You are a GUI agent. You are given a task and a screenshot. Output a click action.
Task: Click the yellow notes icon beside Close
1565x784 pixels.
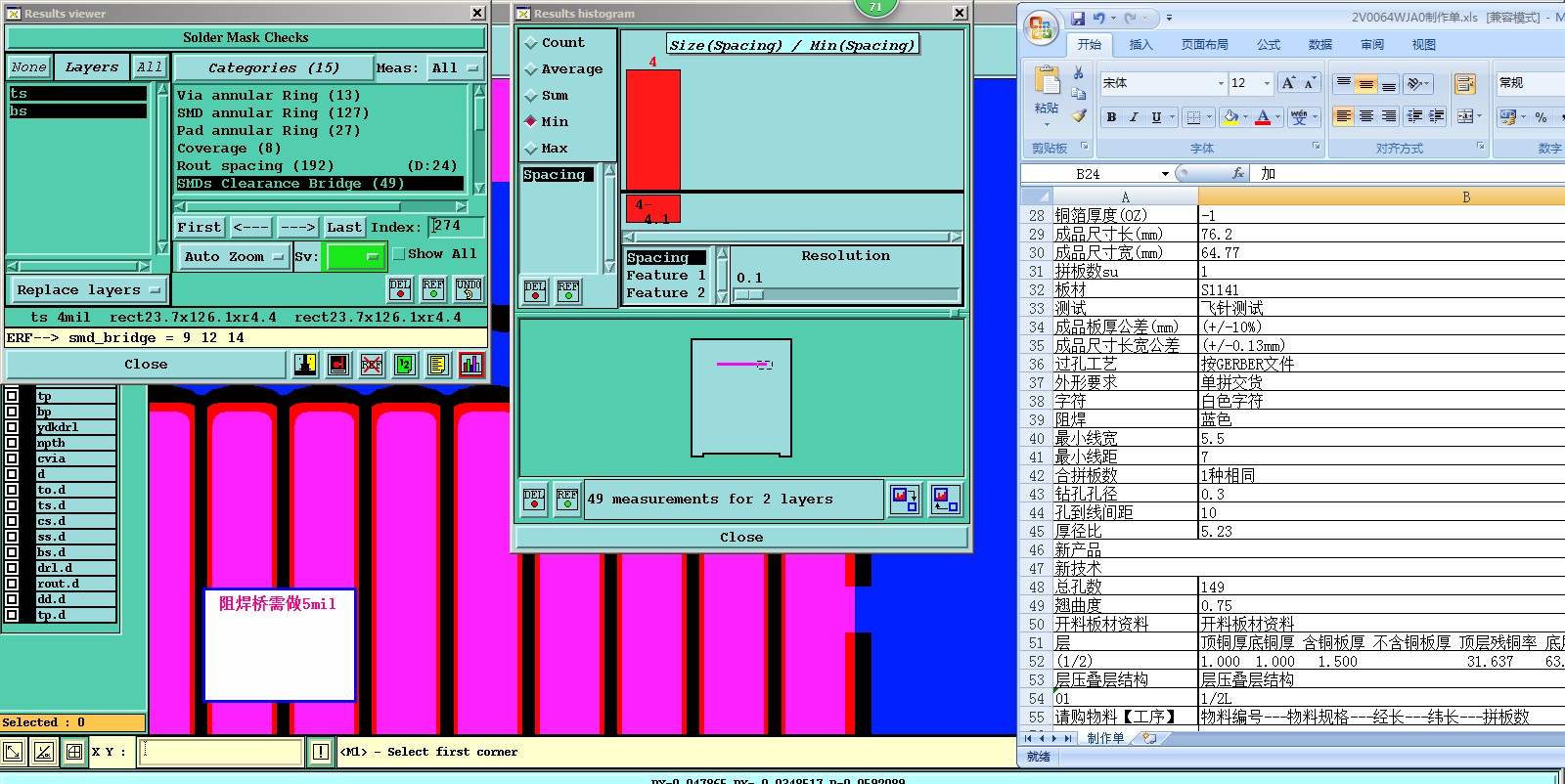pyautogui.click(x=438, y=365)
